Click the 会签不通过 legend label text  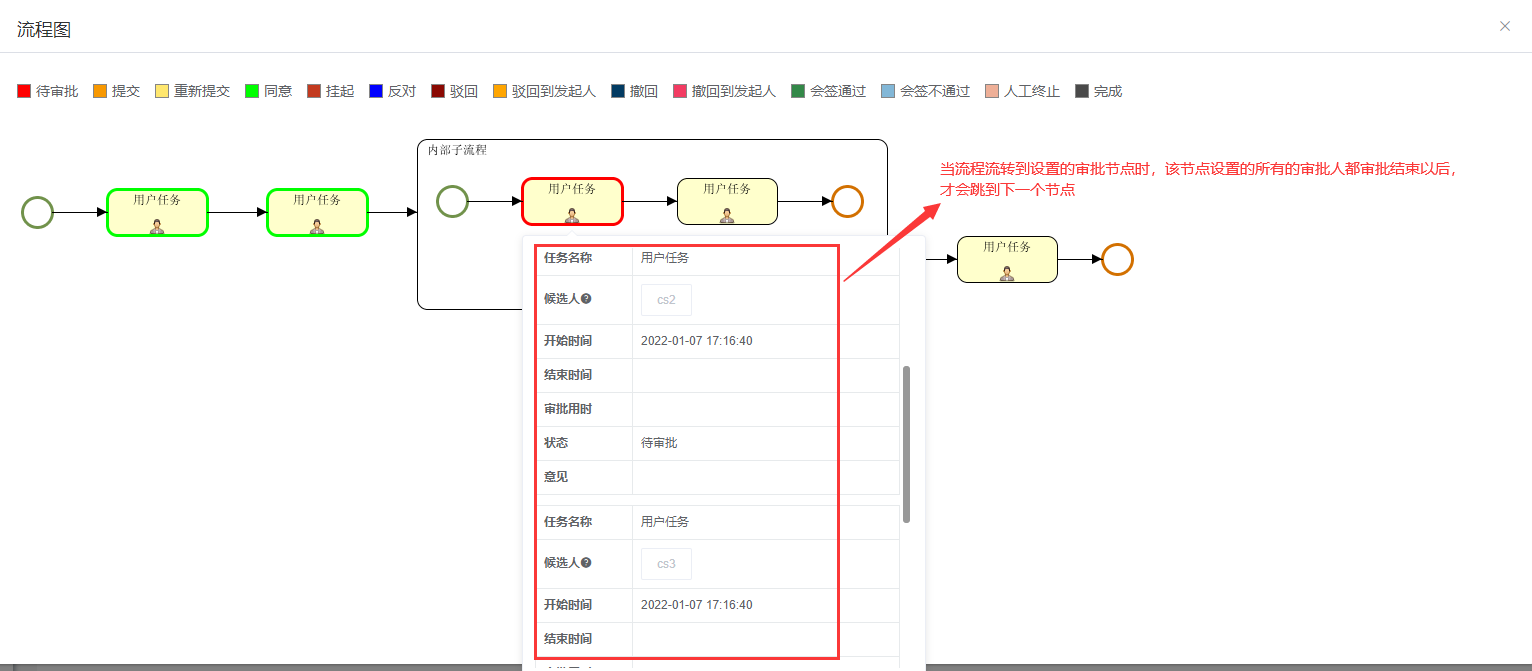[x=935, y=91]
